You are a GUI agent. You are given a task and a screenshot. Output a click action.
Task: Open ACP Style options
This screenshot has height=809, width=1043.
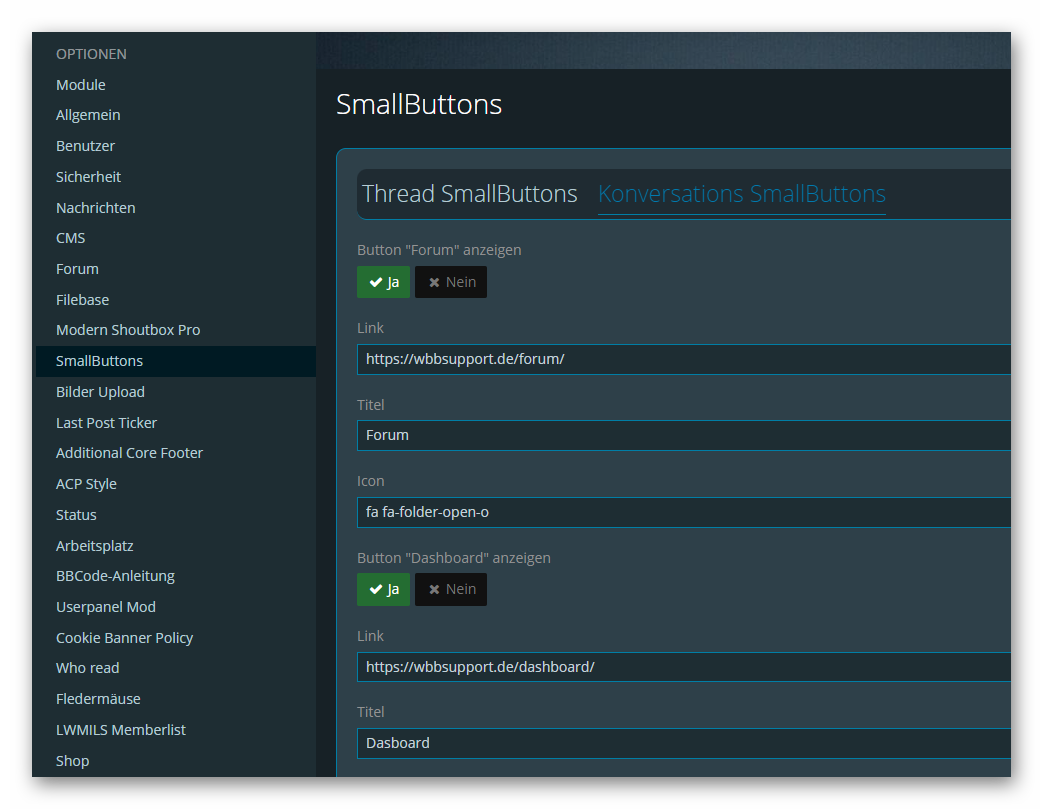86,484
